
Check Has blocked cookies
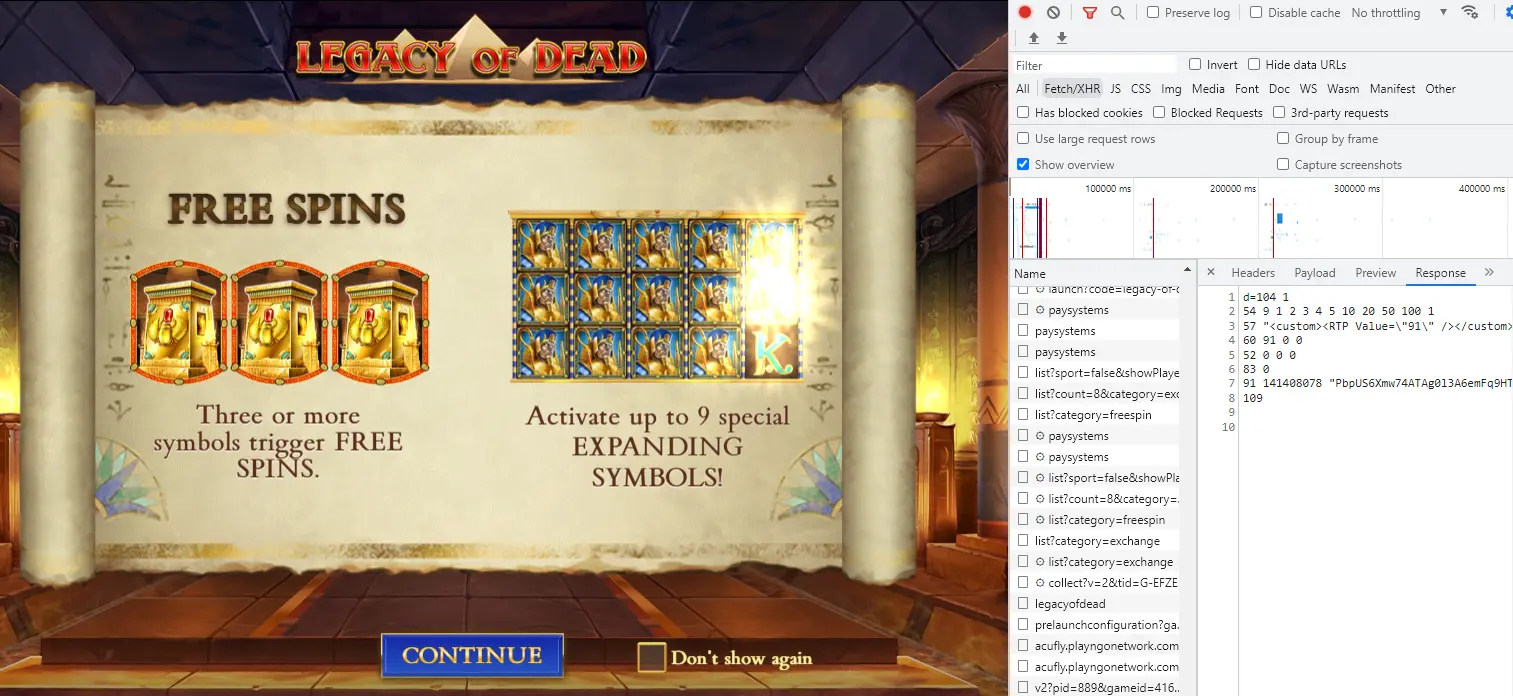(x=1023, y=113)
